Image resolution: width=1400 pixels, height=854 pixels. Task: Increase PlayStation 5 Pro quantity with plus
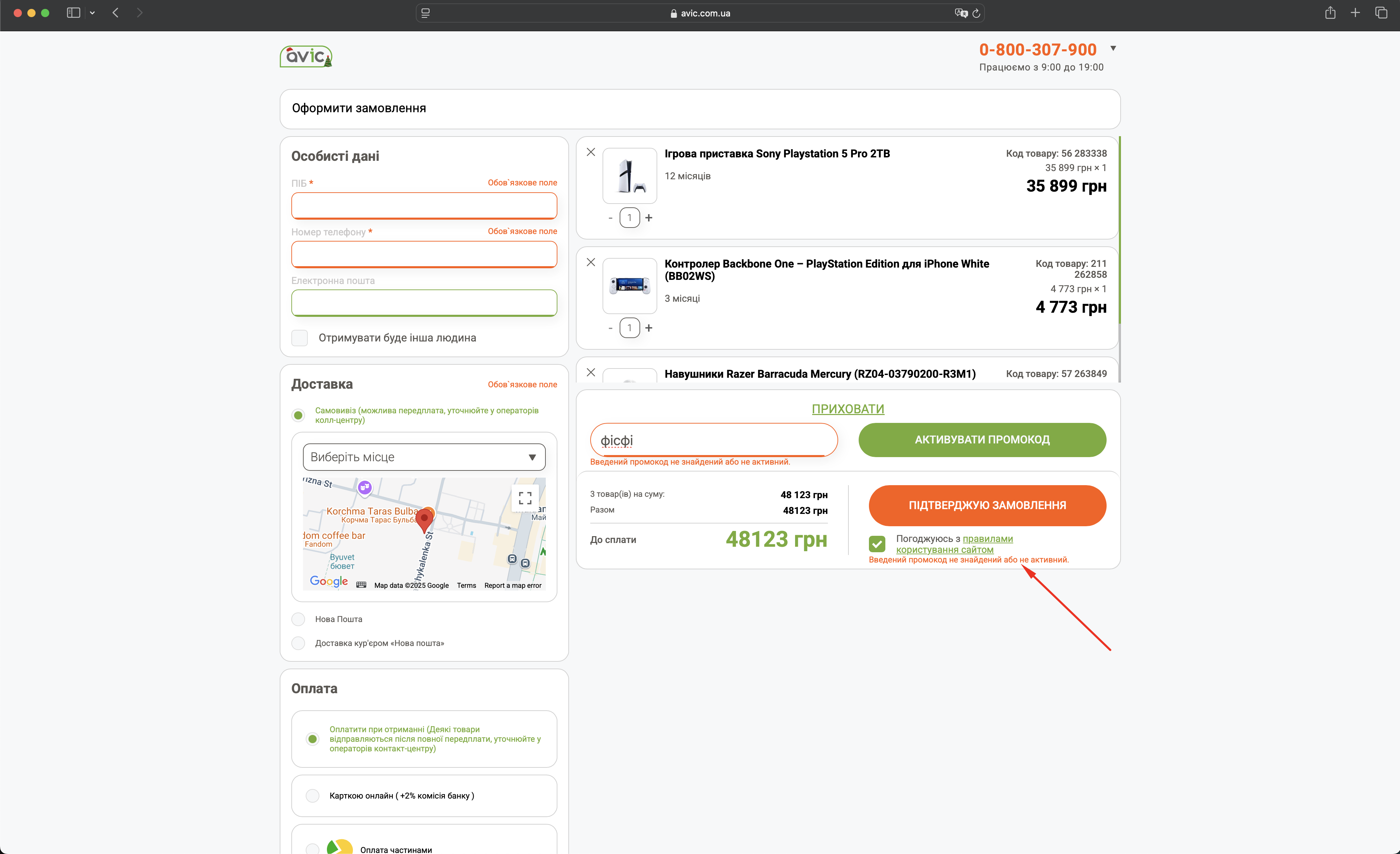pos(649,218)
